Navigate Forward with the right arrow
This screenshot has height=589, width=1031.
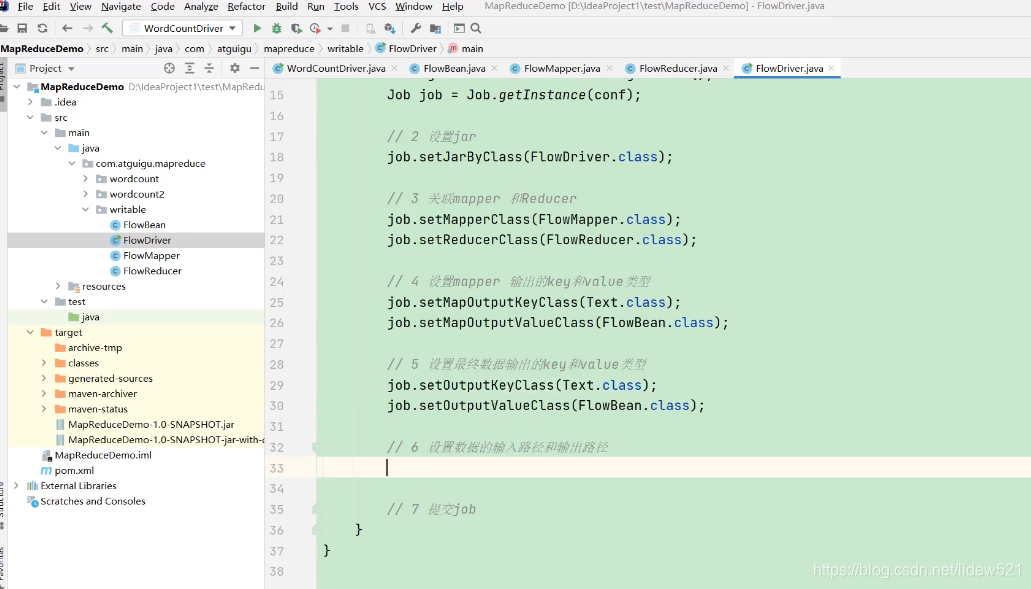pos(87,28)
